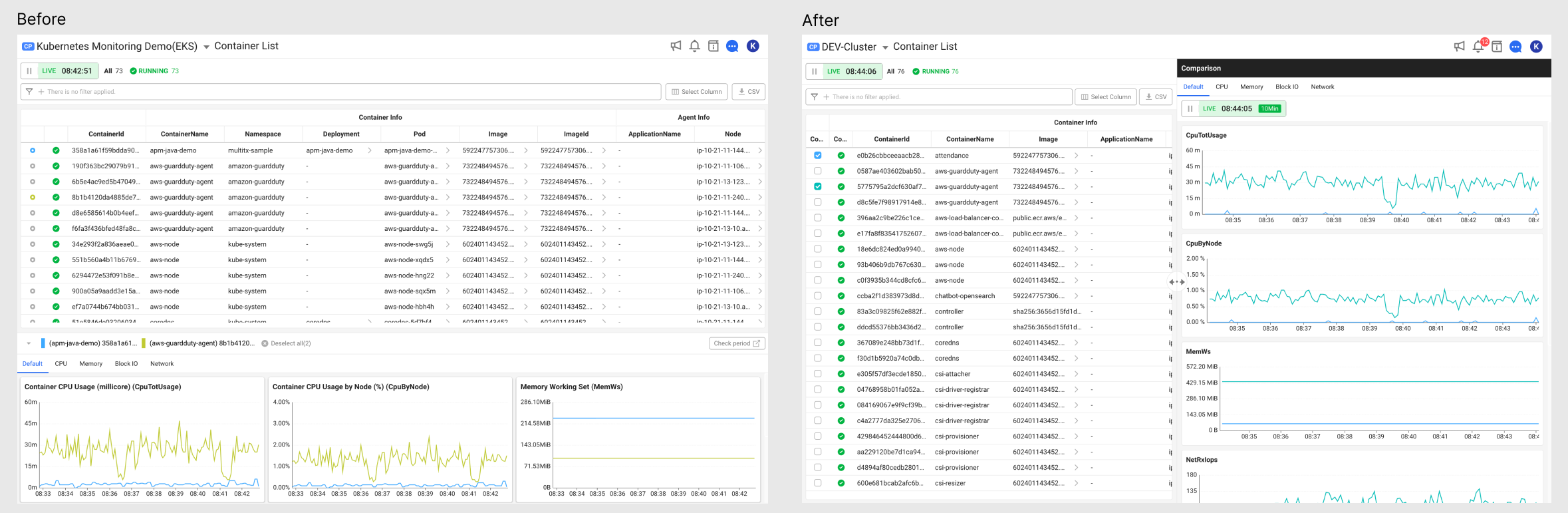This screenshot has width=1568, height=513.
Task: Click the ContainerName column header in Before table
Action: click(185, 134)
